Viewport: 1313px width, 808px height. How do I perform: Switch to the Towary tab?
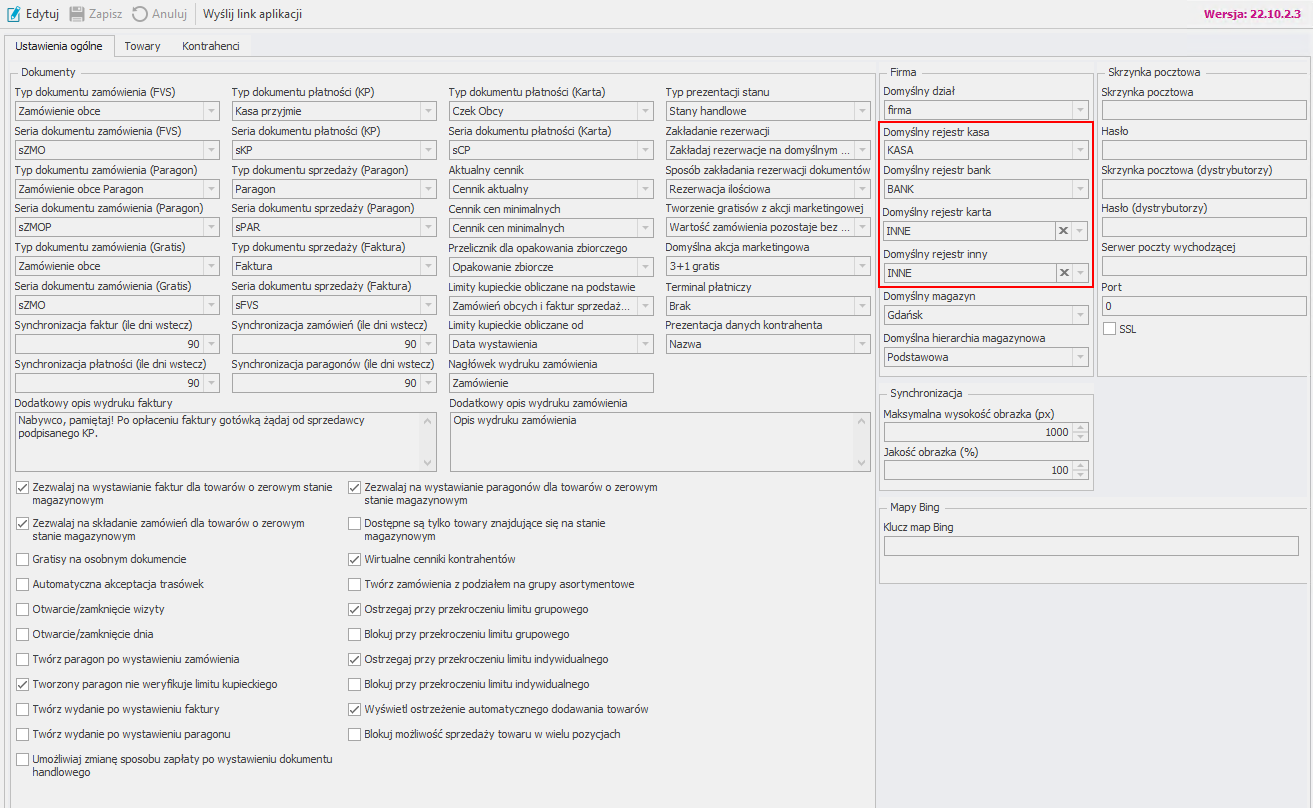pyautogui.click(x=142, y=46)
